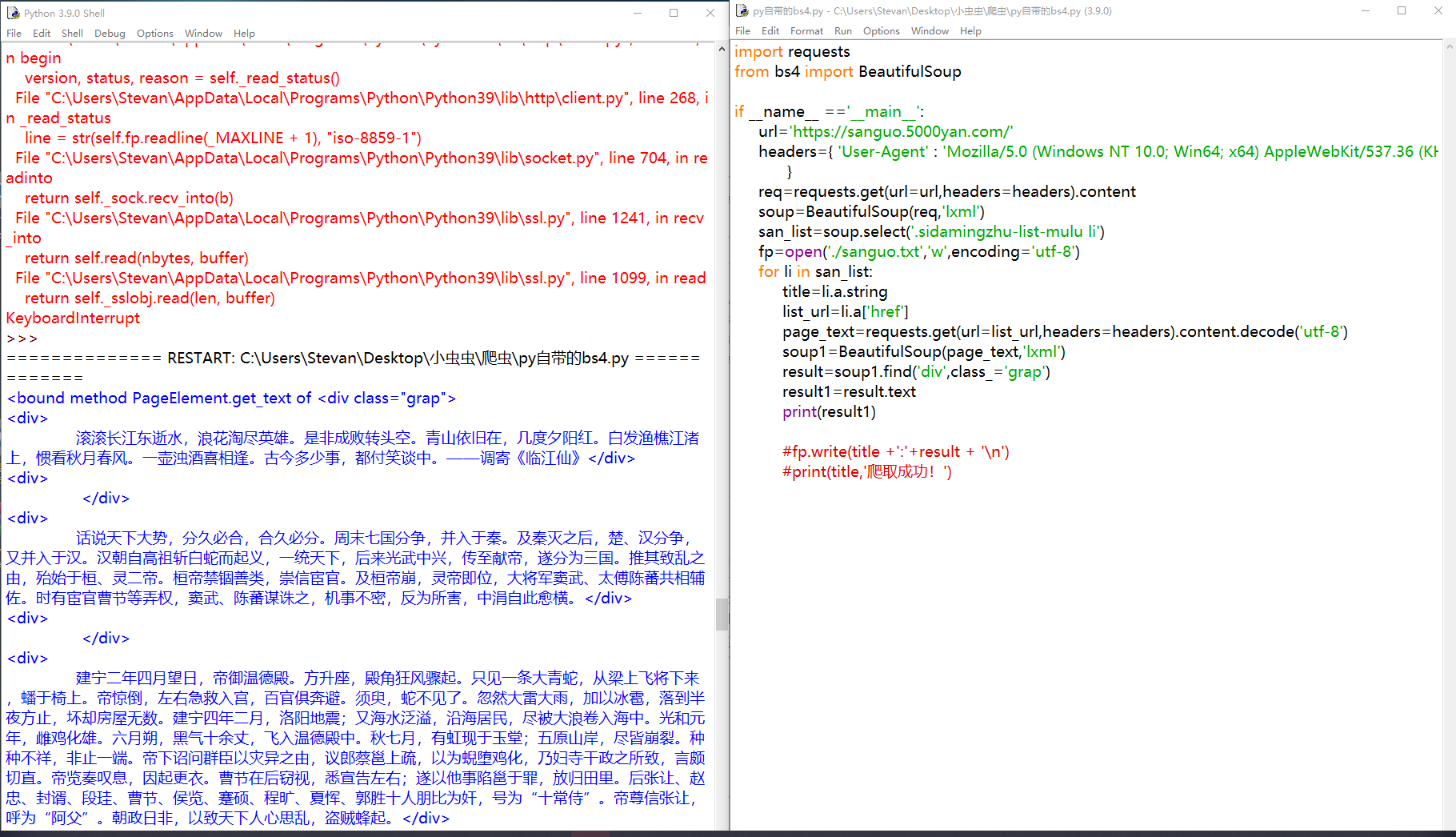Click editor window title bar Python icon

pos(742,10)
